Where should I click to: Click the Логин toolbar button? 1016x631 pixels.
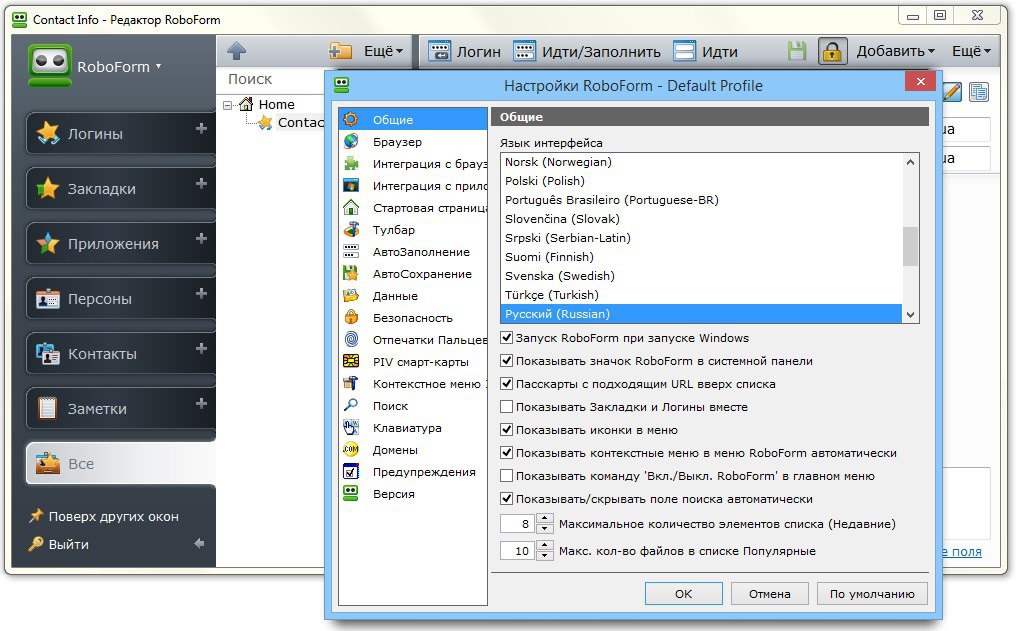coord(465,51)
